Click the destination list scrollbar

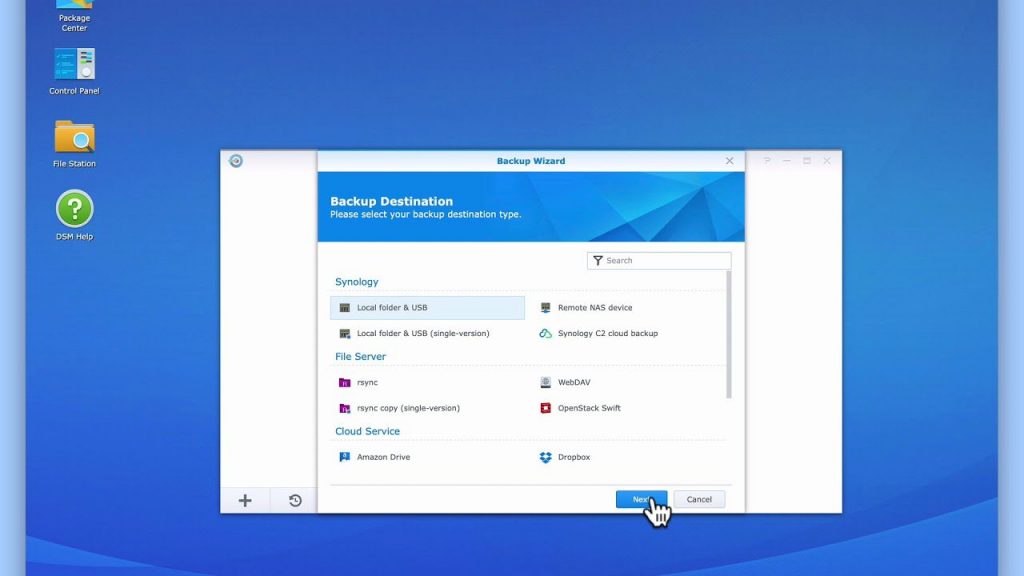tap(729, 334)
